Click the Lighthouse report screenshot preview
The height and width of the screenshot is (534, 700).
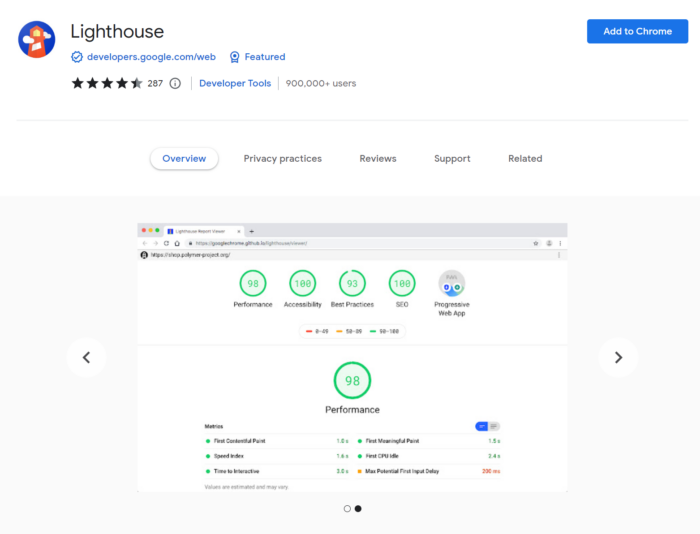pos(352,357)
